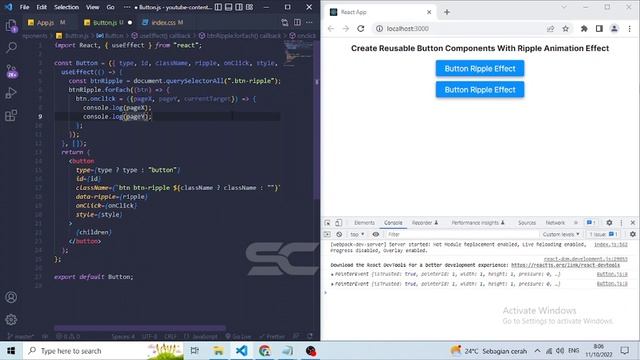This screenshot has height=360, width=640.
Task: Toggle the VS Code bottom panel layout
Action: tap(229, 7)
